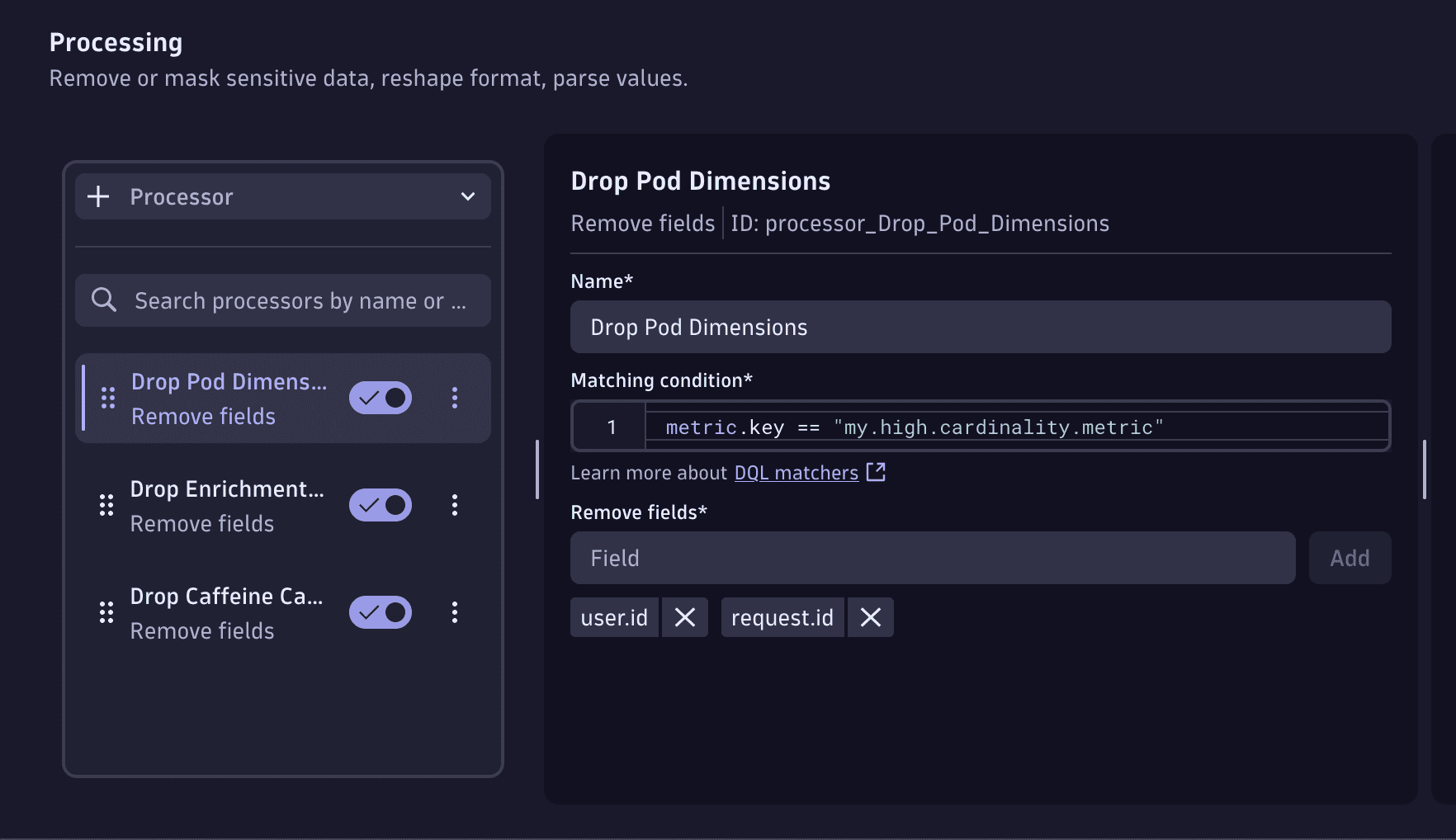This screenshot has height=840, width=1456.
Task: Click the external link icon beside DQL matchers
Action: click(x=876, y=472)
